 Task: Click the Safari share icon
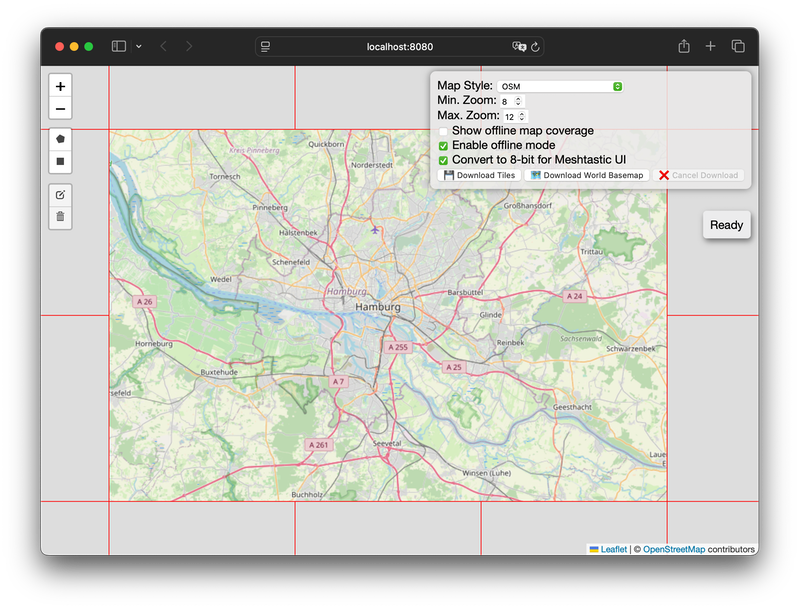(x=684, y=46)
